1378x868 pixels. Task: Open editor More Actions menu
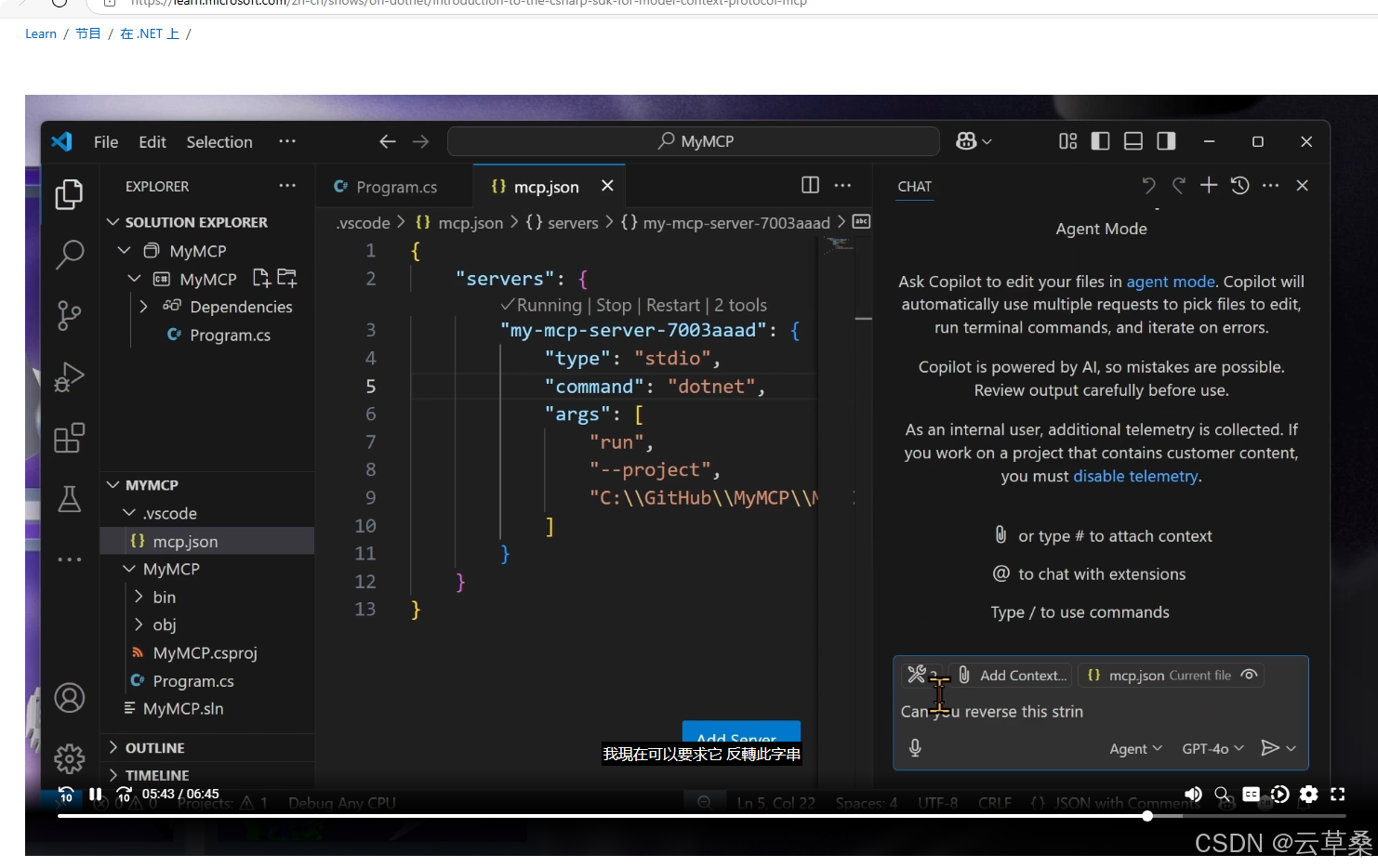pos(842,185)
